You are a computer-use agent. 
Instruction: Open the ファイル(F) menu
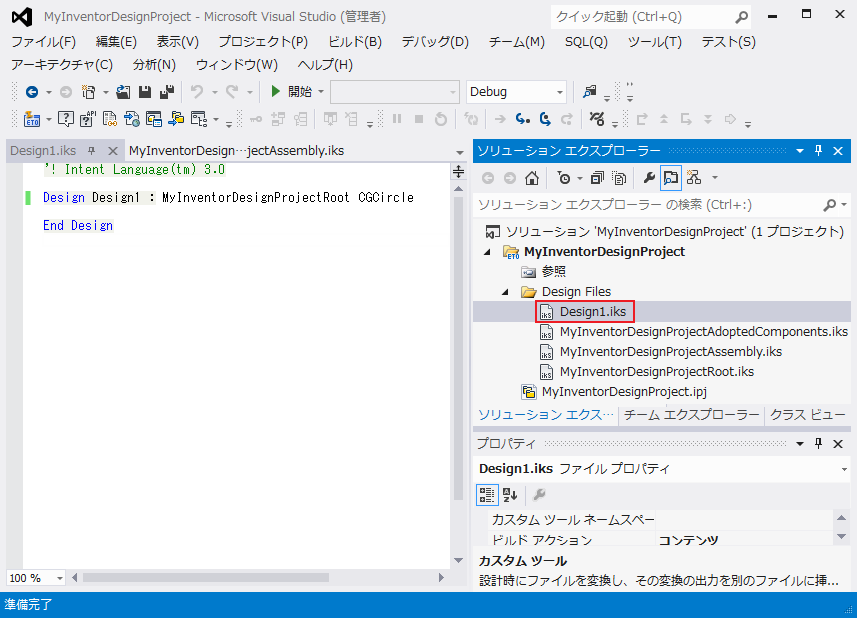click(x=44, y=42)
